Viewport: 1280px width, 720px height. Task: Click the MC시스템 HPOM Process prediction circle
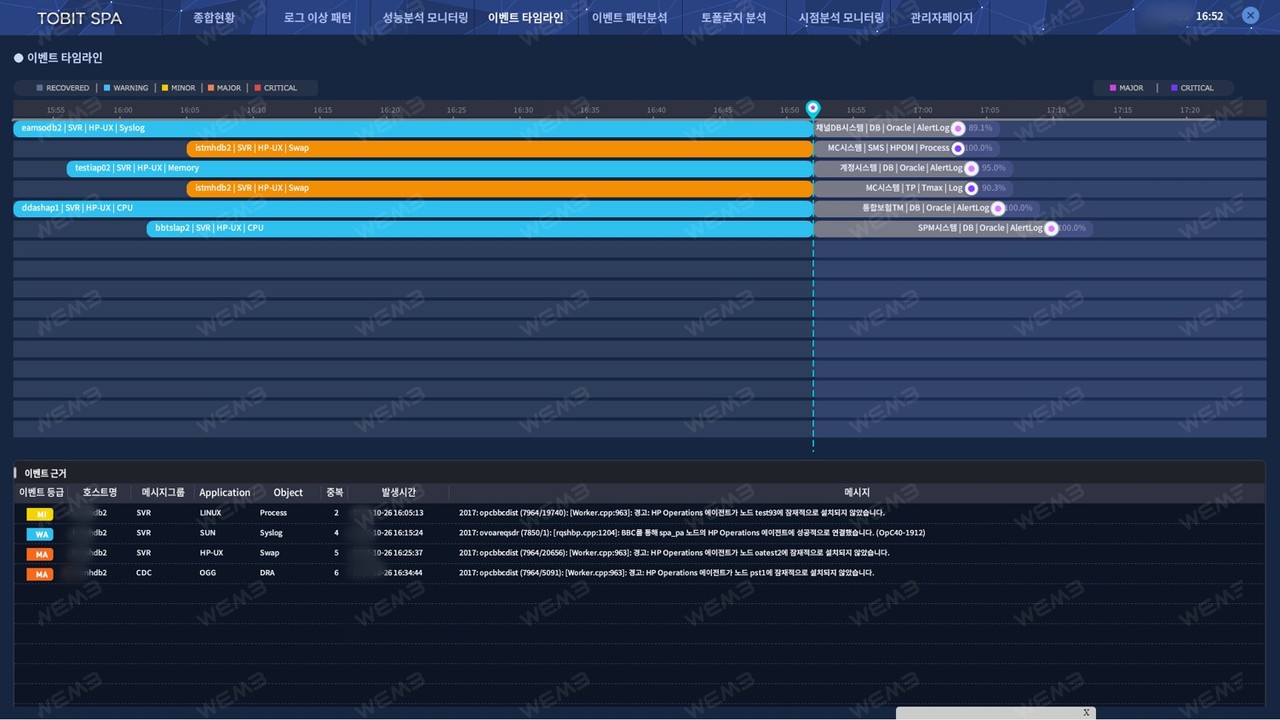pos(958,148)
